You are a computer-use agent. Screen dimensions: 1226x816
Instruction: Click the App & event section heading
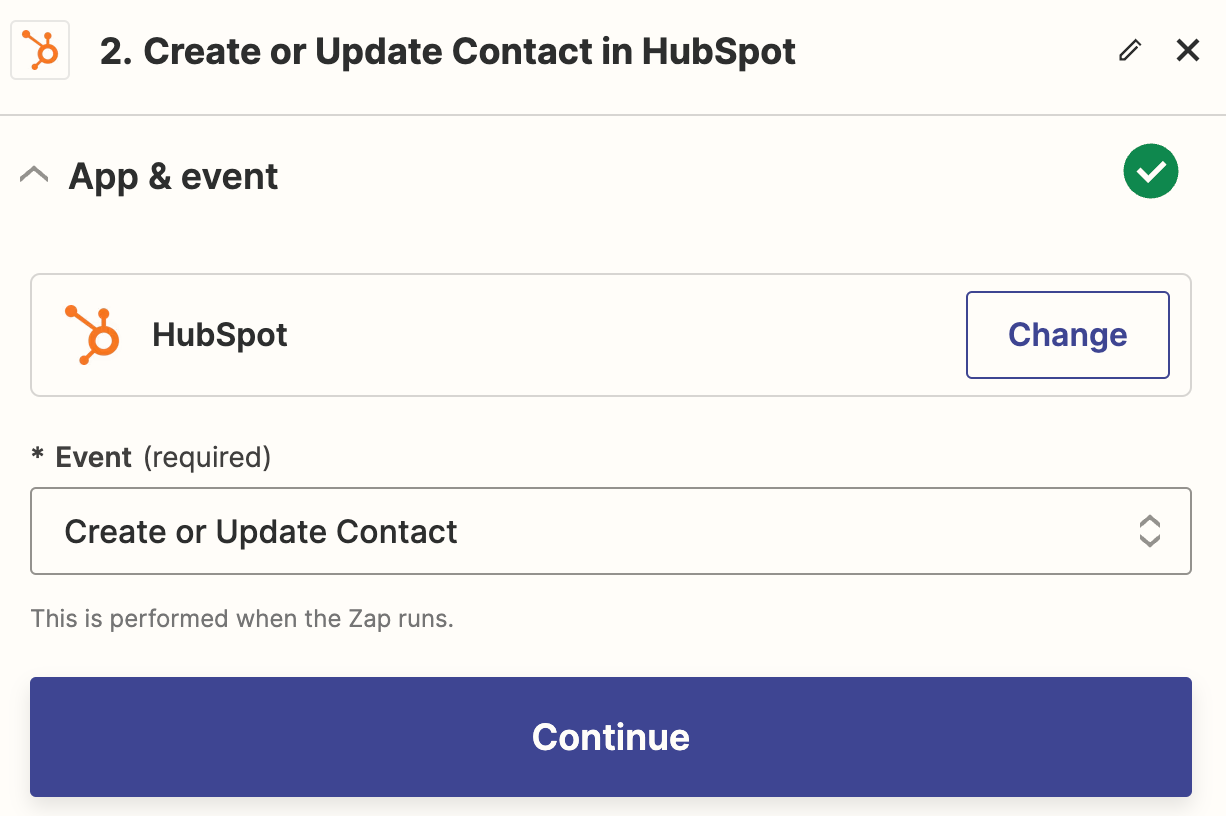pyautogui.click(x=173, y=177)
